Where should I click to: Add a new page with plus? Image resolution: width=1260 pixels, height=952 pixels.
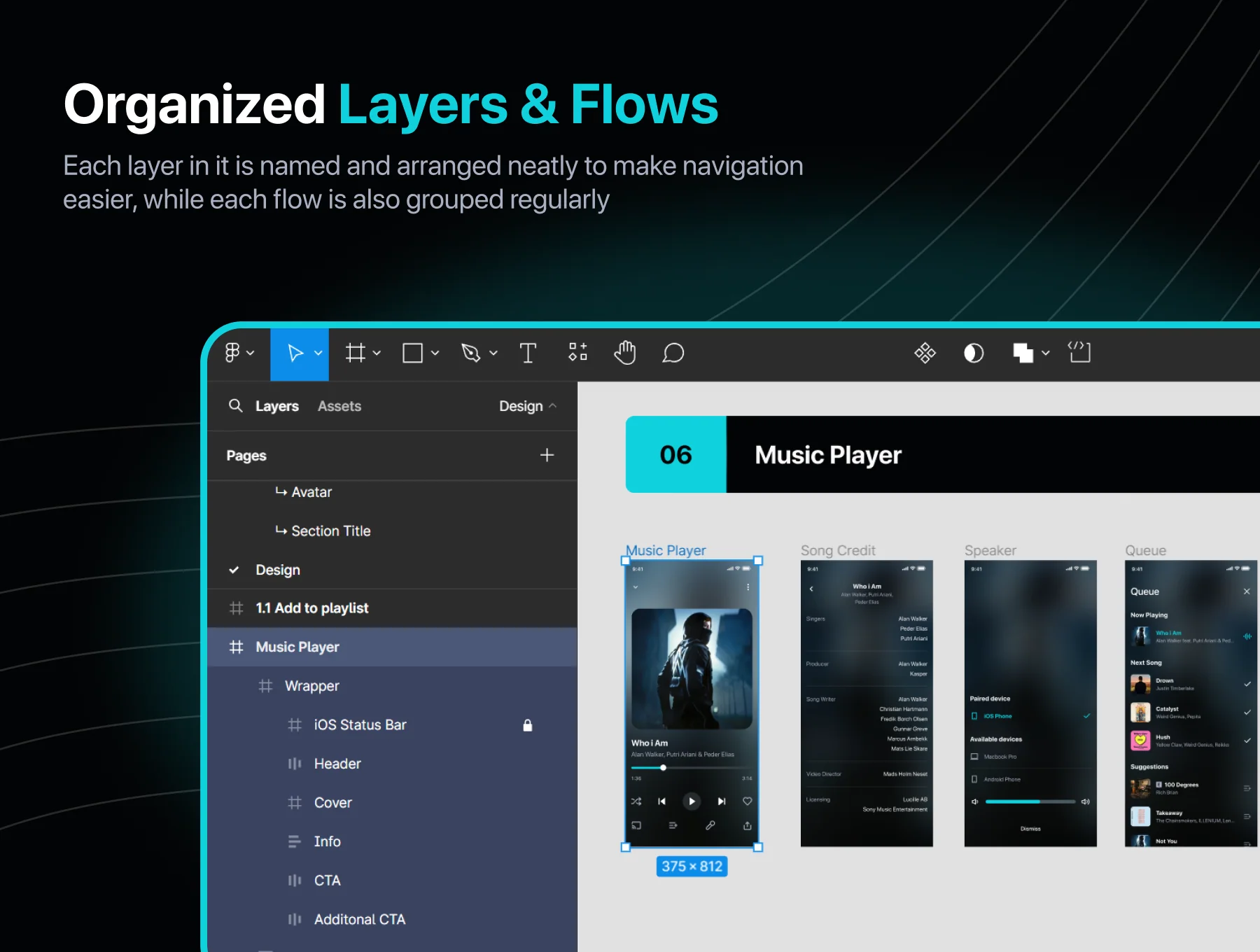(547, 455)
